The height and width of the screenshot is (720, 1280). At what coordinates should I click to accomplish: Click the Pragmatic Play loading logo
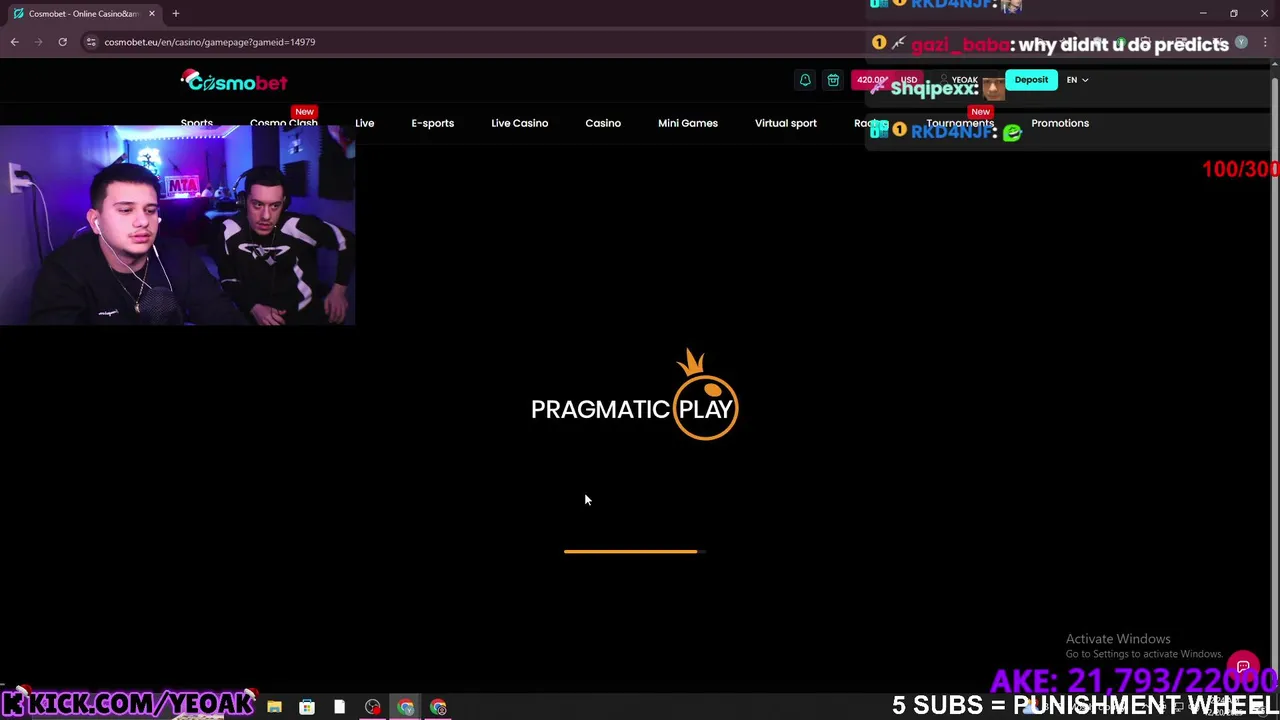[634, 395]
